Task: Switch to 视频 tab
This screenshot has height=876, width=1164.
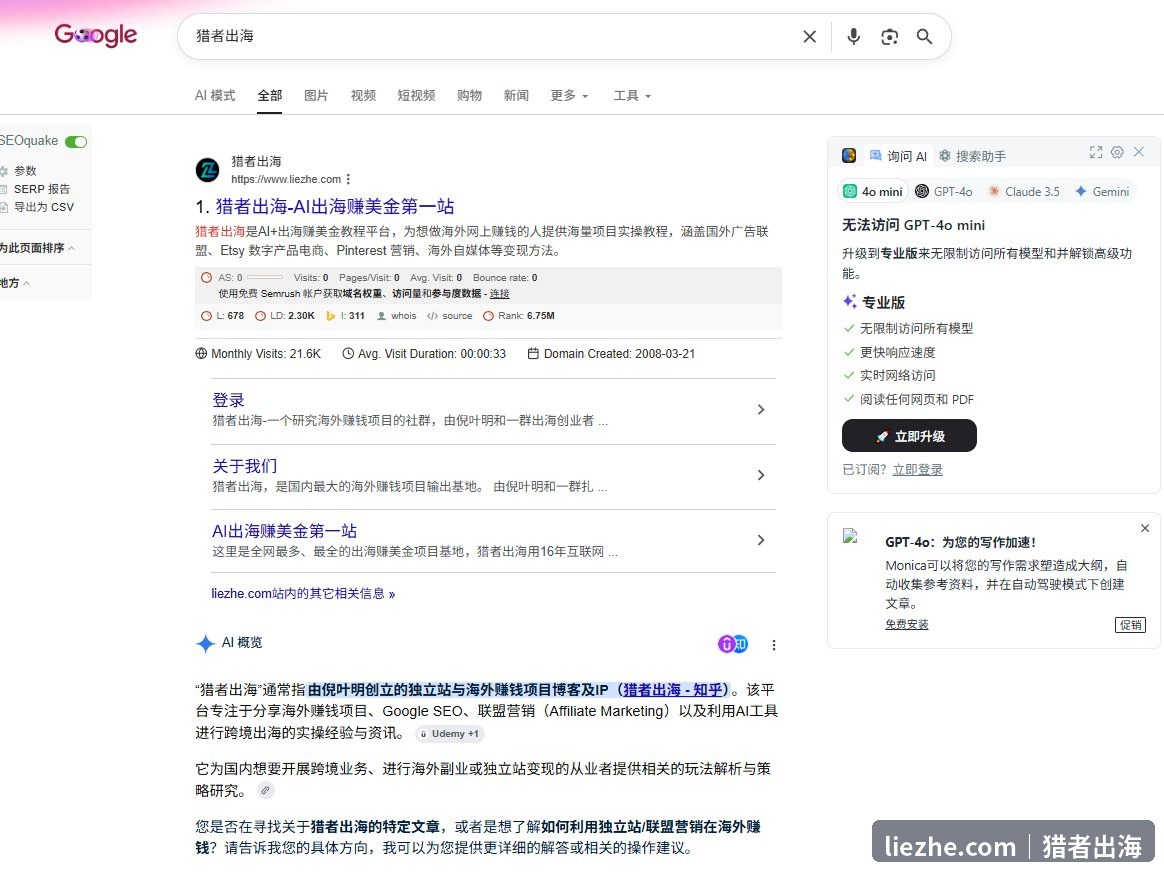Action: pos(363,96)
